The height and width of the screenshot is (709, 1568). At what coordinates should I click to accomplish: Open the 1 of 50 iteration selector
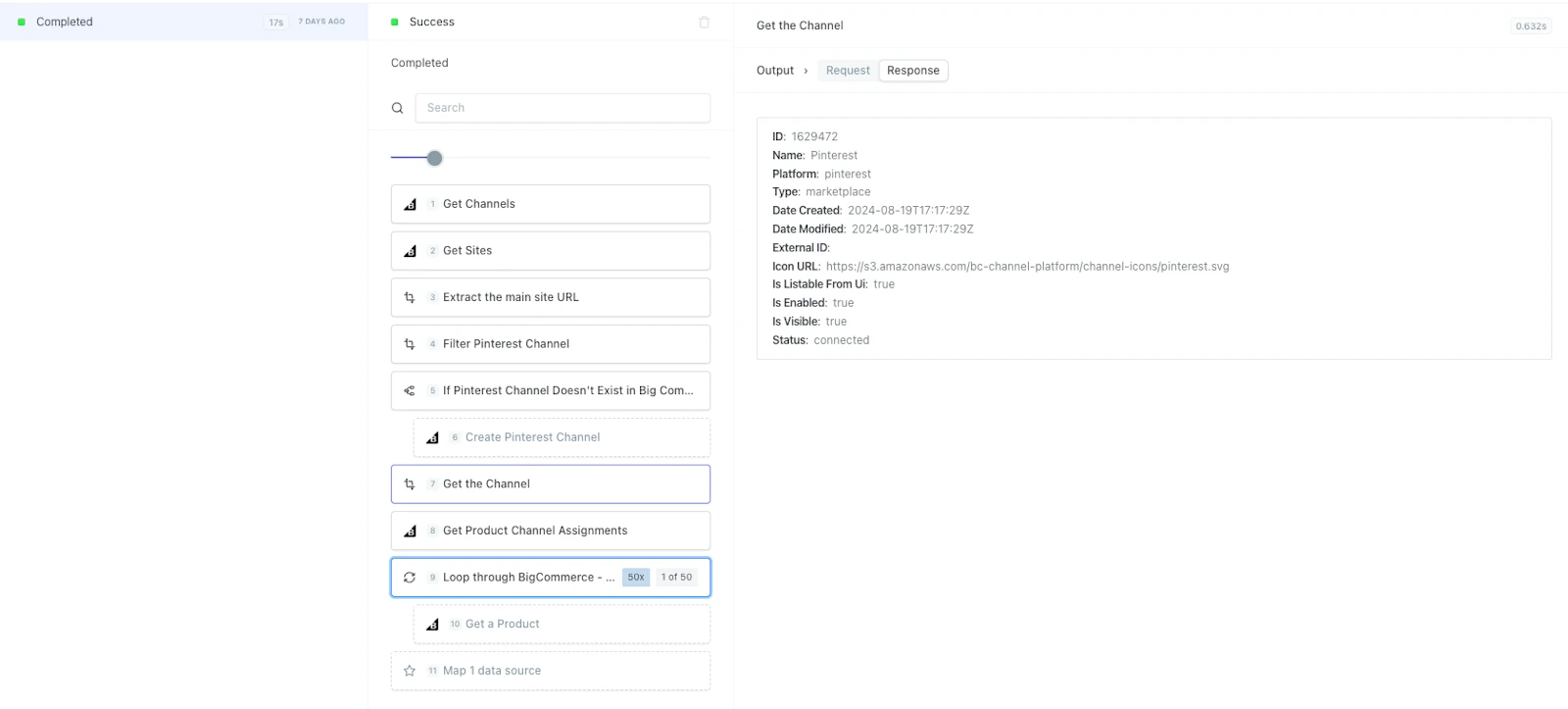pyautogui.click(x=677, y=578)
